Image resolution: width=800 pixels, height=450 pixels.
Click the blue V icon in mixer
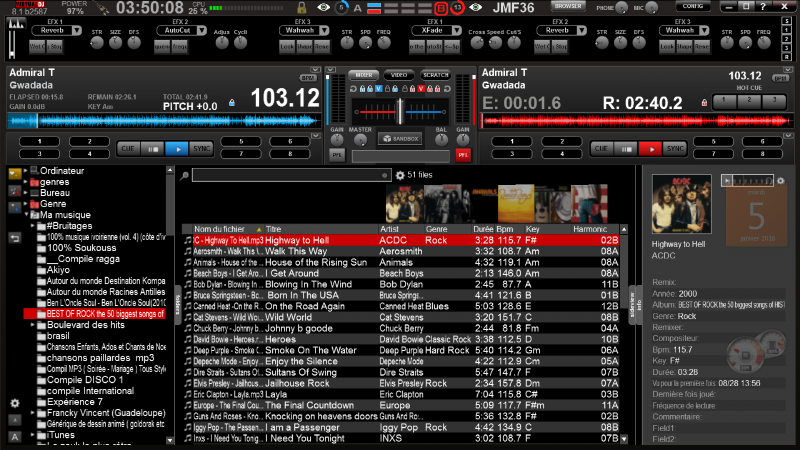pyautogui.click(x=379, y=89)
